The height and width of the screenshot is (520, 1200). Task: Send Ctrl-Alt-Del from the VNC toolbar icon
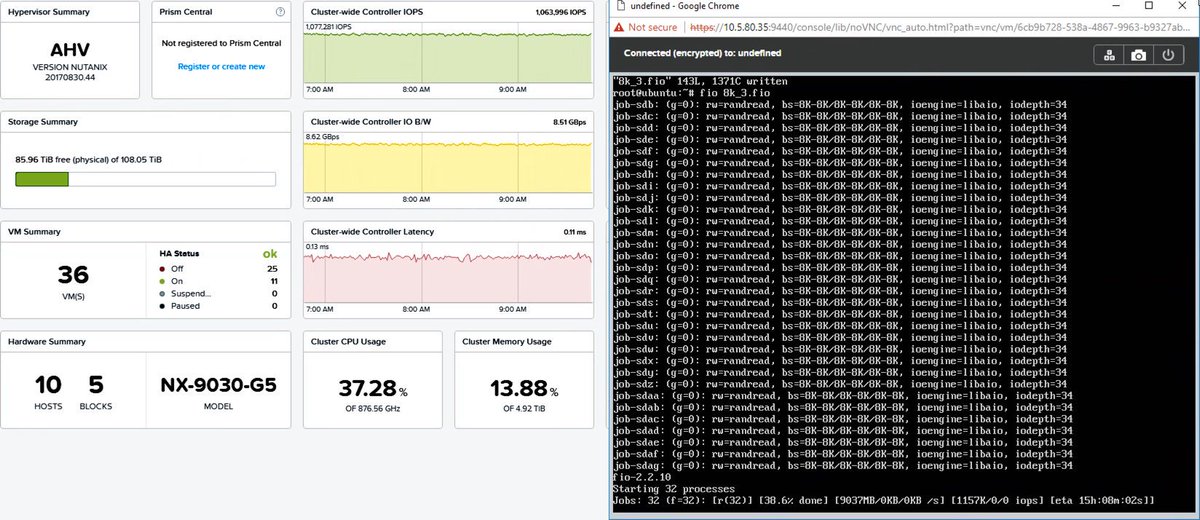[1110, 55]
